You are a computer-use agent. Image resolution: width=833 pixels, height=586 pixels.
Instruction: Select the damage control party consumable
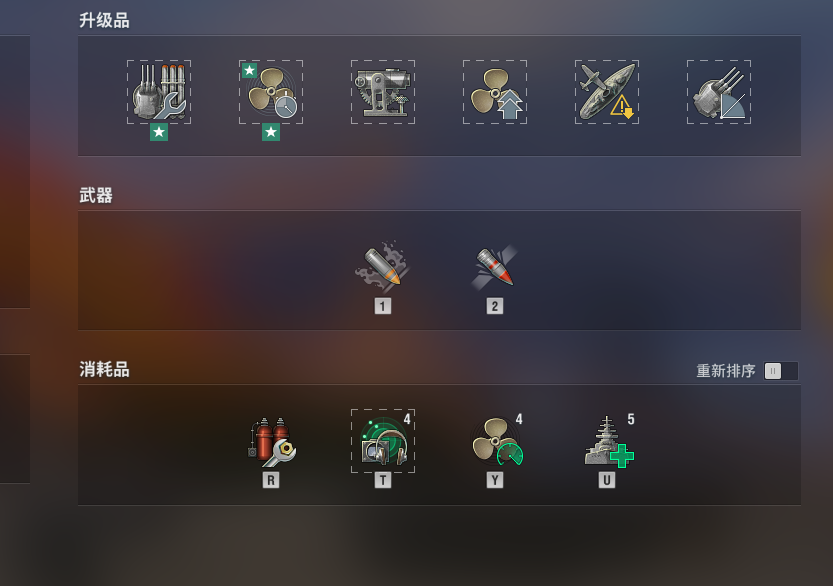coord(271,441)
